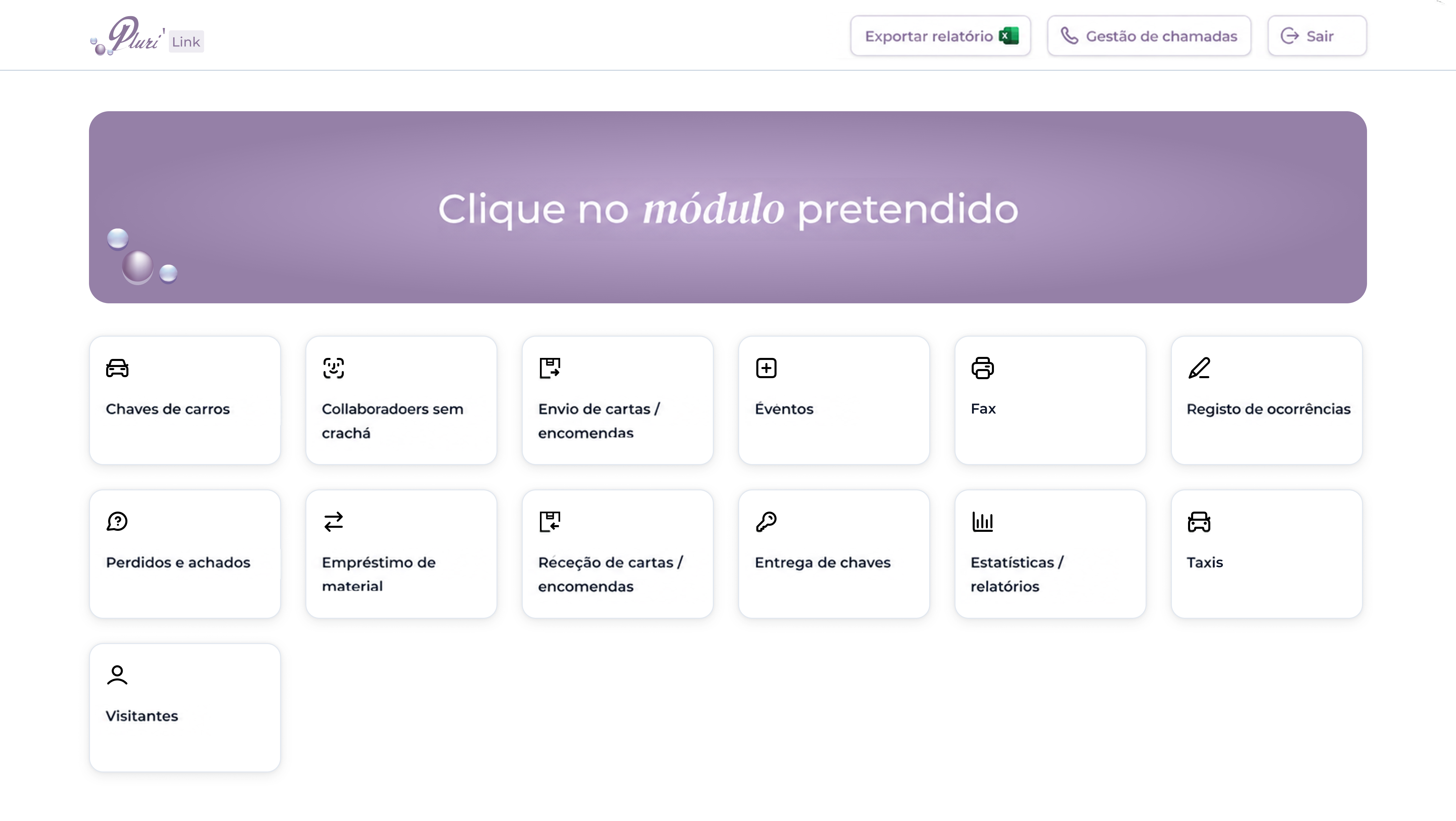Open the 'Visitantes' module label

141,716
